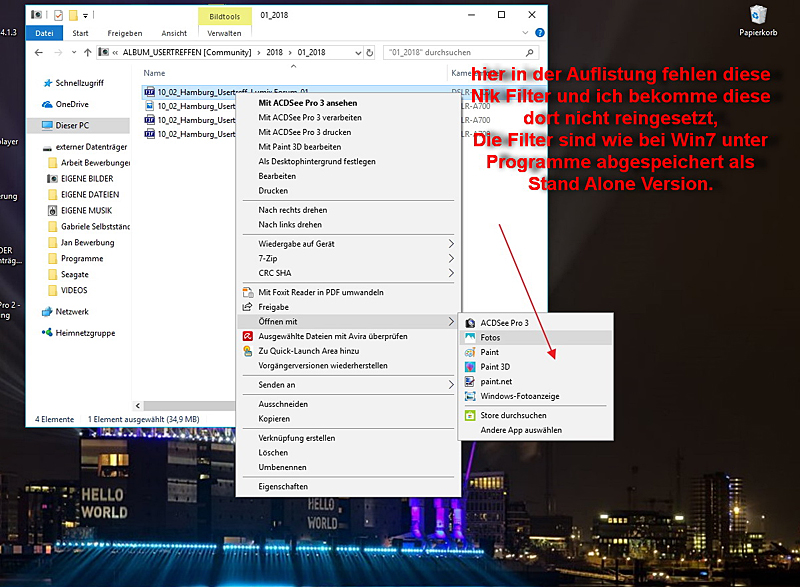Viewport: 800px width, 587px height.
Task: Open the VIDEOS folder in navigation pane
Action: pyautogui.click(x=74, y=290)
